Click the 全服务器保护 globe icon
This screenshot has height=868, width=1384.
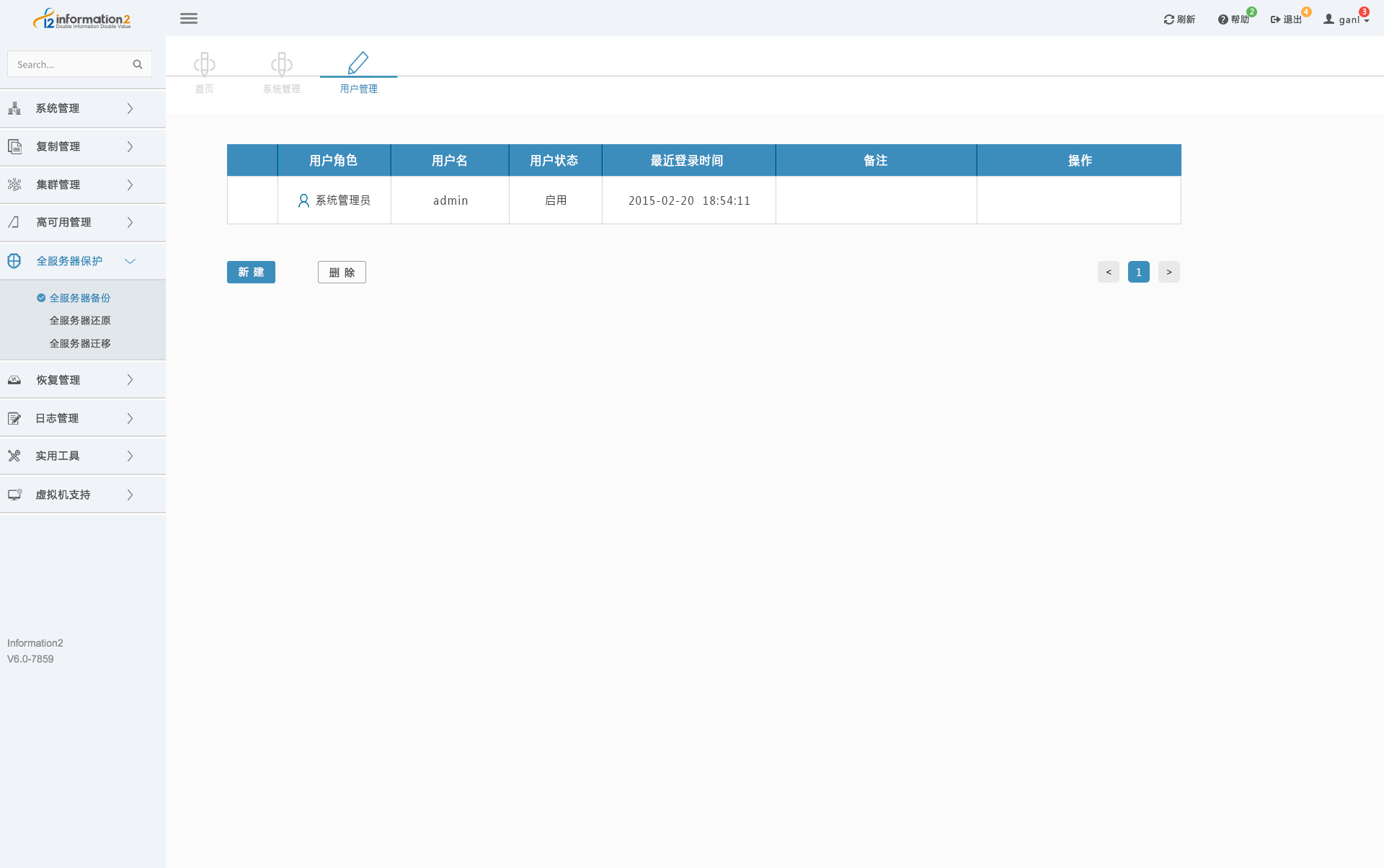[14, 261]
